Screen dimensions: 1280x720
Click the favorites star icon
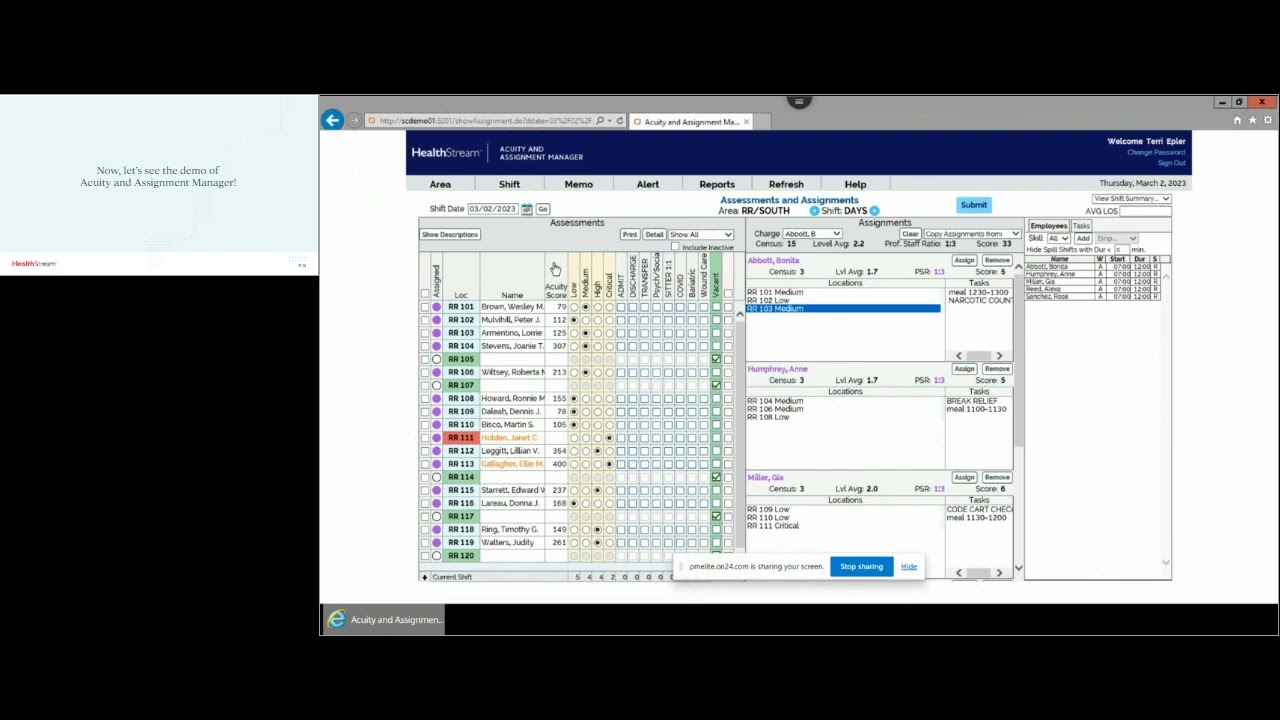pyautogui.click(x=1251, y=119)
